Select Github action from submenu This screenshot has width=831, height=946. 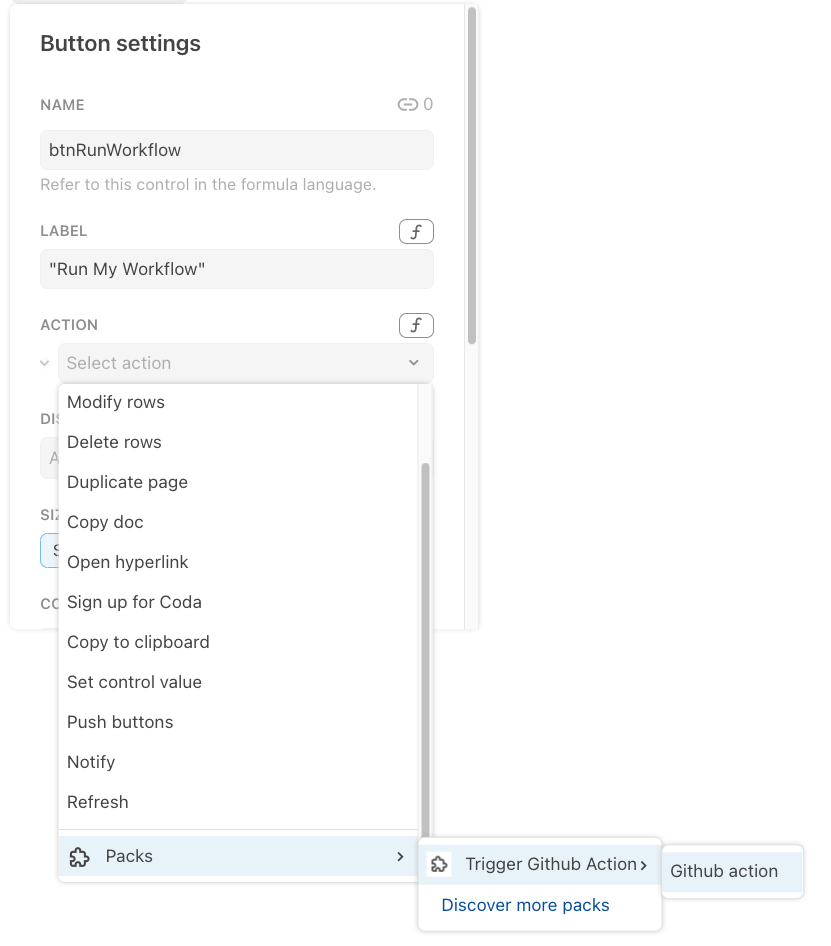[724, 871]
